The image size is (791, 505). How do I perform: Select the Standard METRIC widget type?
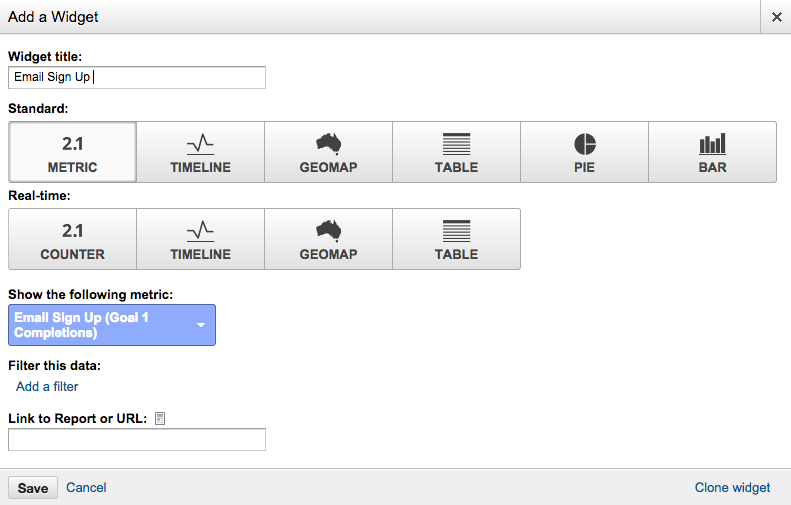click(x=73, y=152)
